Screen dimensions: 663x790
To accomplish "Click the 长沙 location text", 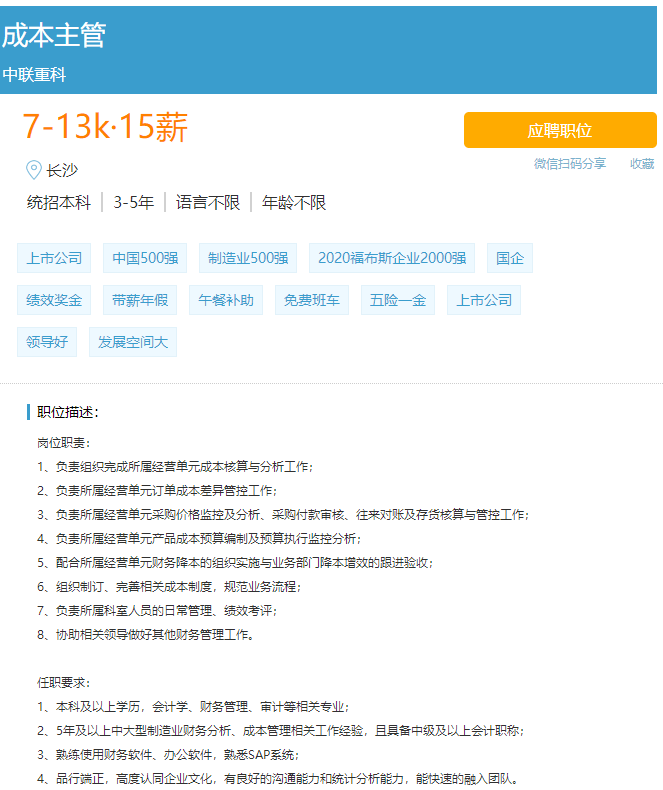I will click(x=62, y=170).
